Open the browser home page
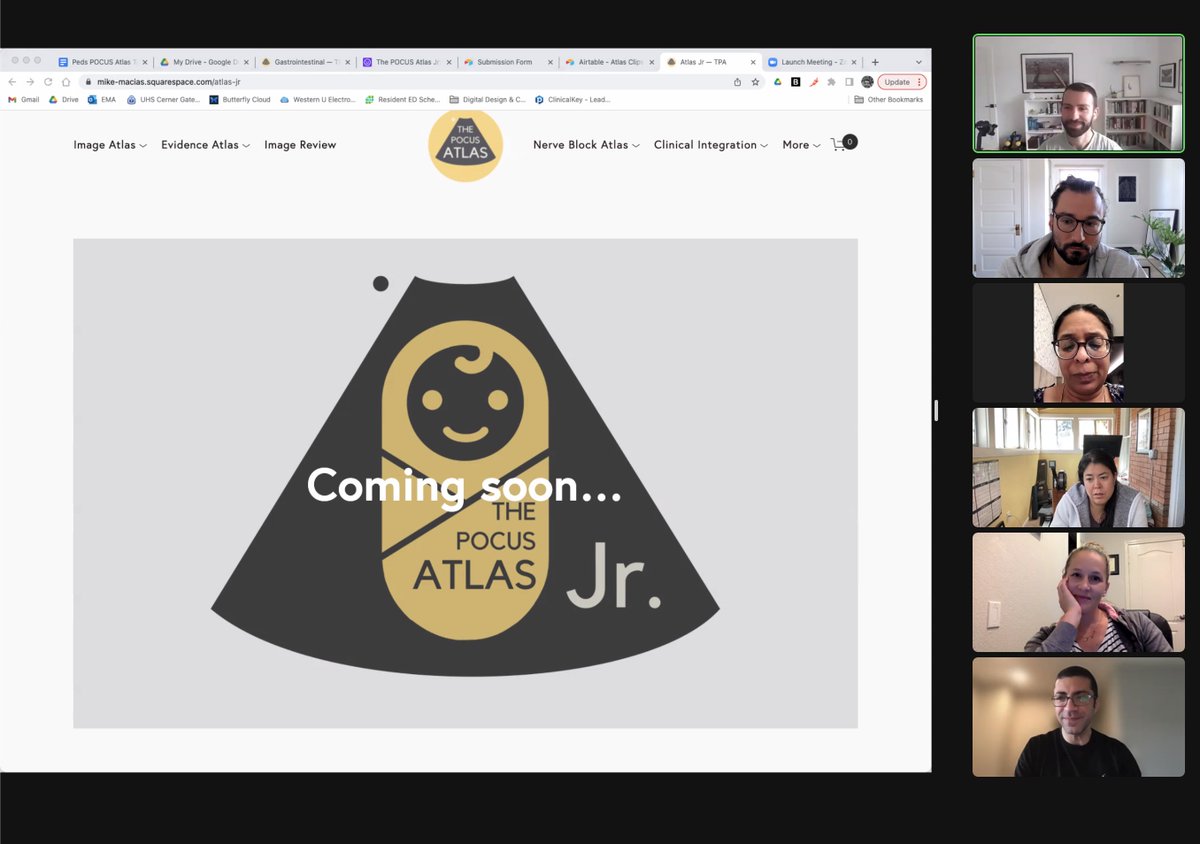Image resolution: width=1200 pixels, height=844 pixels. click(66, 82)
